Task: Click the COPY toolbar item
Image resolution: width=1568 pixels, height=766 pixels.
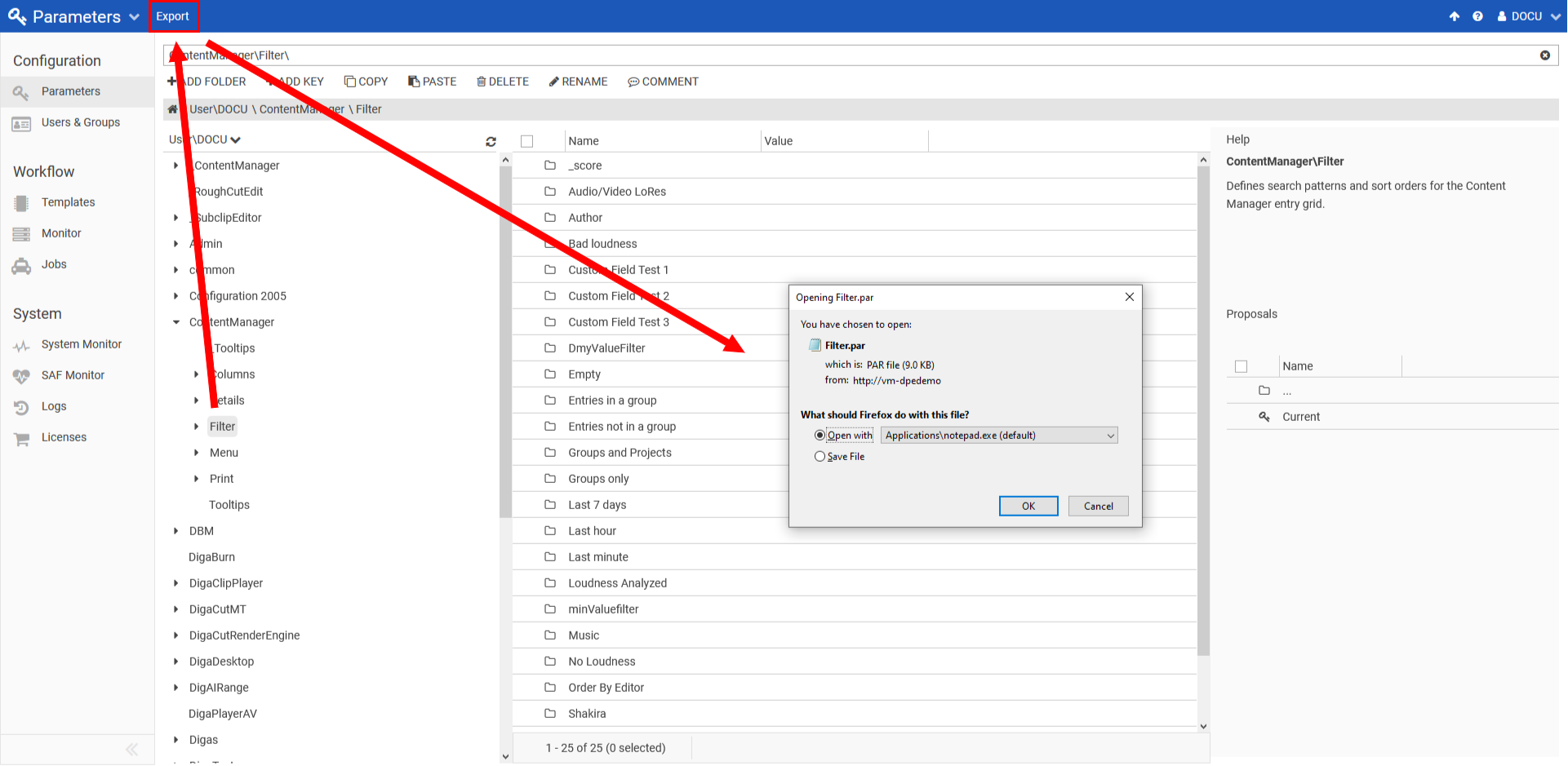Action: [x=366, y=82]
